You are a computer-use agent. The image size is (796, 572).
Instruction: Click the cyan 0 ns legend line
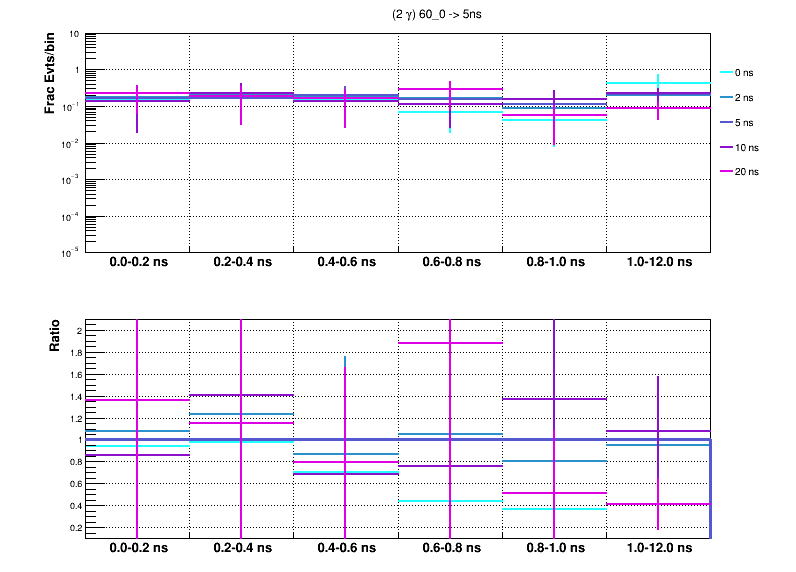727,73
